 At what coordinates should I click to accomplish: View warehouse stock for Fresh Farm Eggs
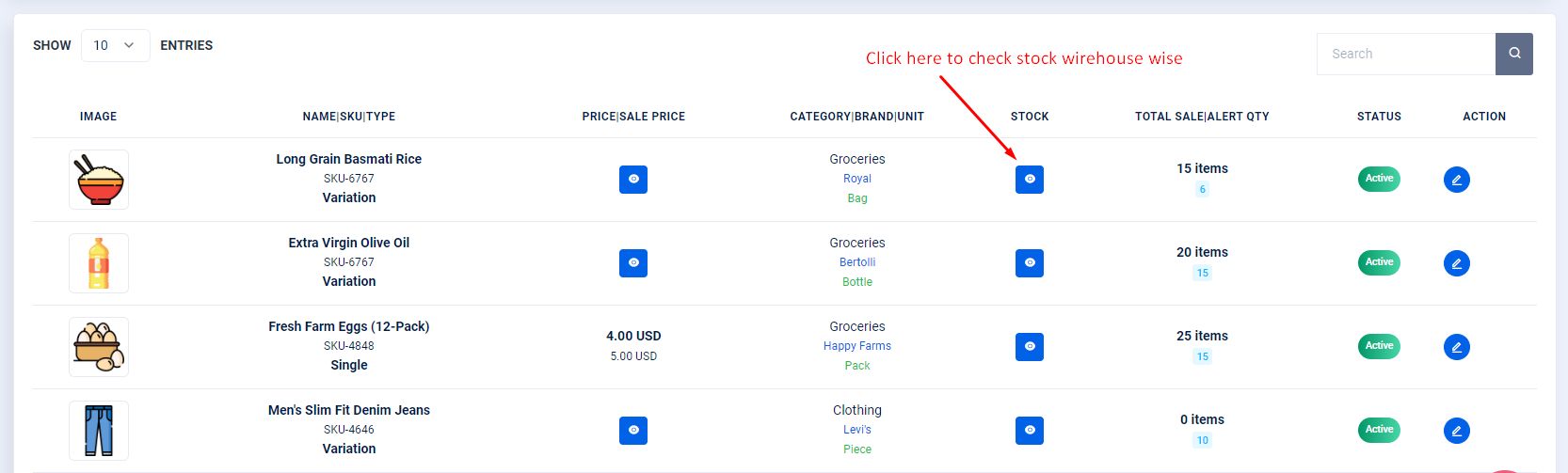tap(1029, 347)
